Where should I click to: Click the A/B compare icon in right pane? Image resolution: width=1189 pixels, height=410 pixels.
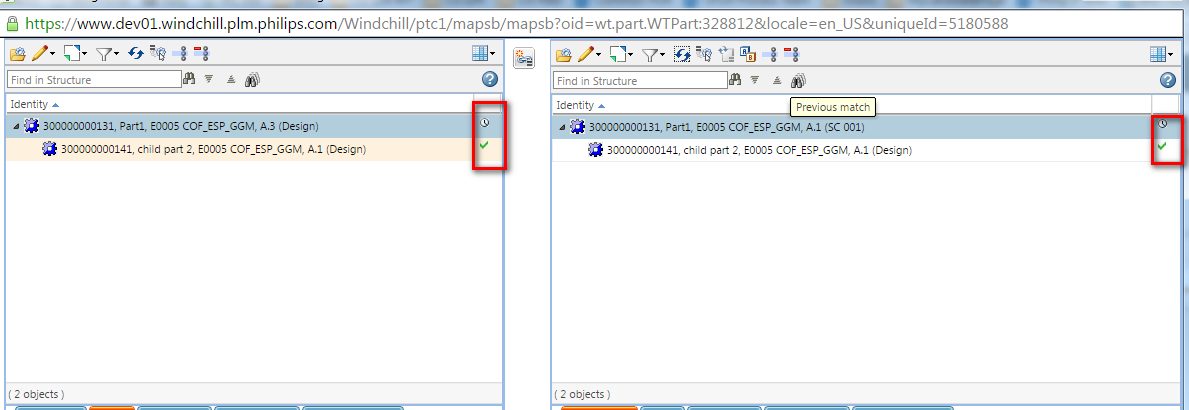pos(748,54)
